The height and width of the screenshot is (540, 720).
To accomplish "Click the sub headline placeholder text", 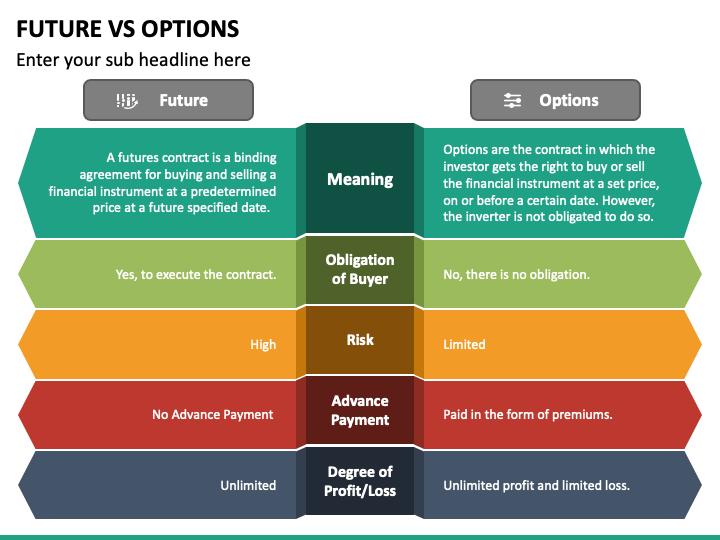I will click(x=134, y=60).
